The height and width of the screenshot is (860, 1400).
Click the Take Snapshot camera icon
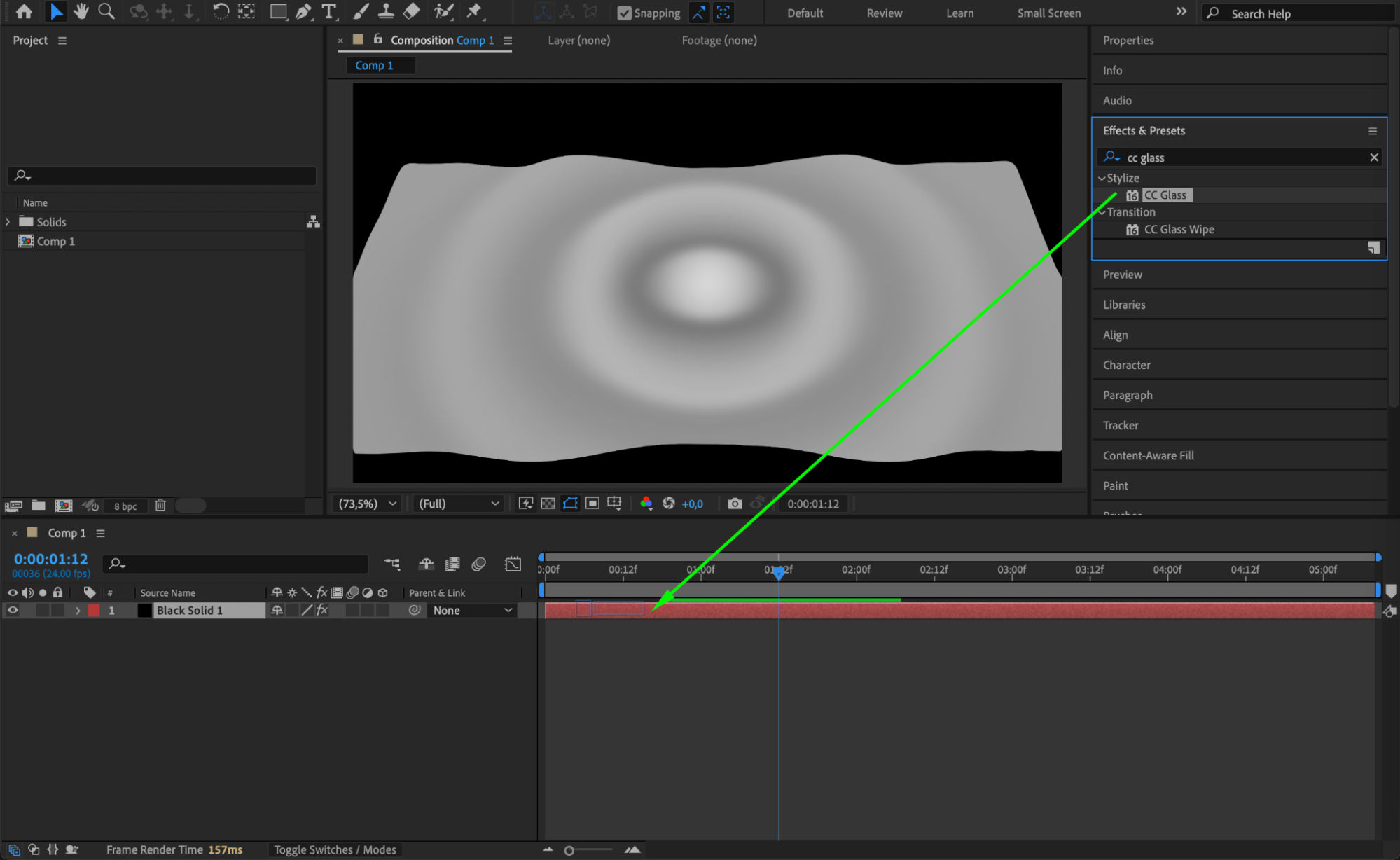coord(734,504)
